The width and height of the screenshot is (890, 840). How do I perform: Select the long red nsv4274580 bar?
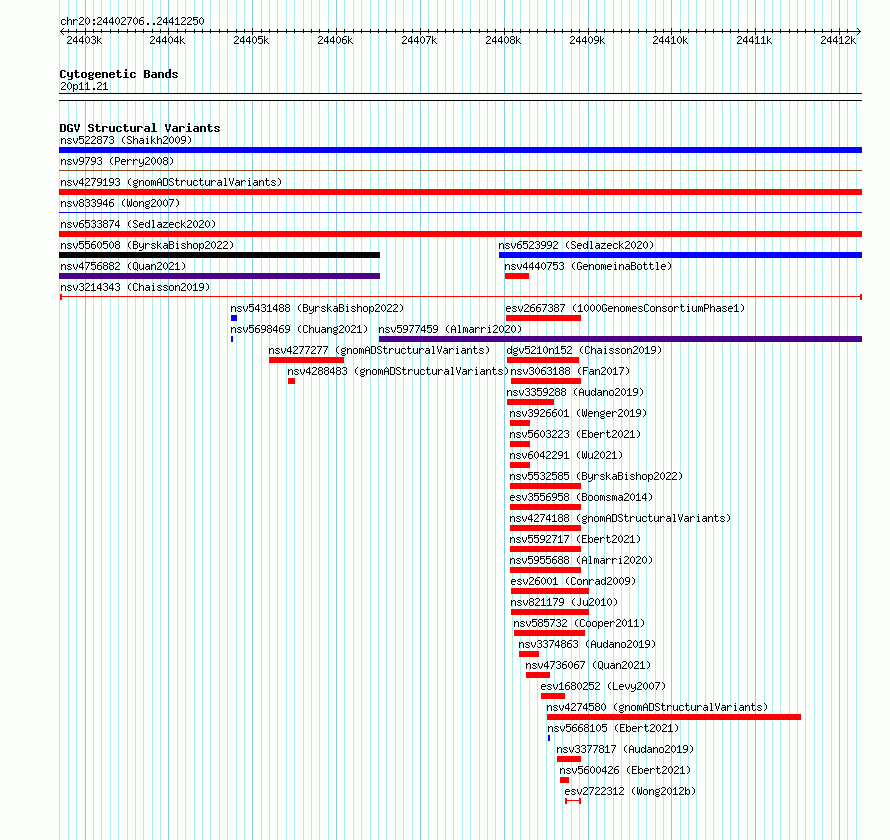[x=674, y=717]
